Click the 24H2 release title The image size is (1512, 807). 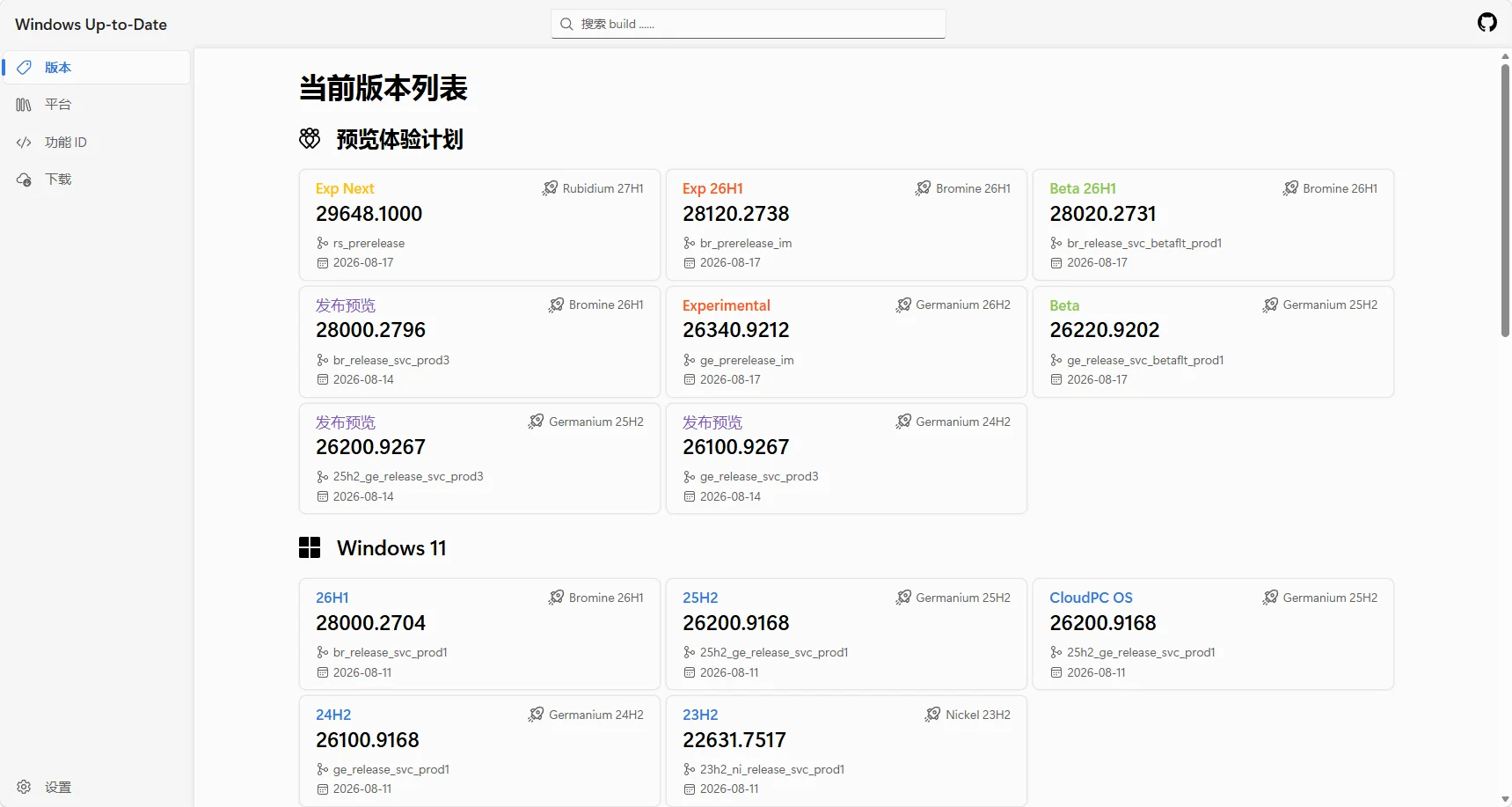(x=333, y=715)
